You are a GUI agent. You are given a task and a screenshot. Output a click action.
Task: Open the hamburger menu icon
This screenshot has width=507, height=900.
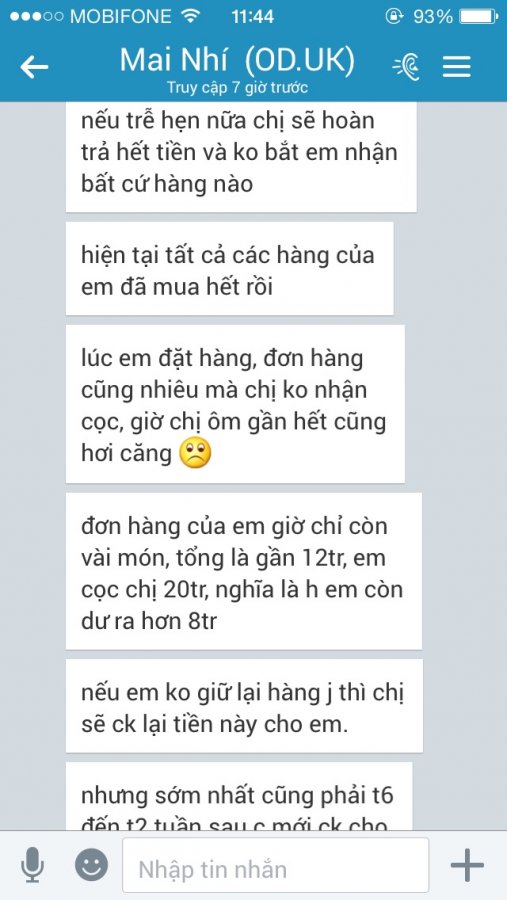pos(456,67)
